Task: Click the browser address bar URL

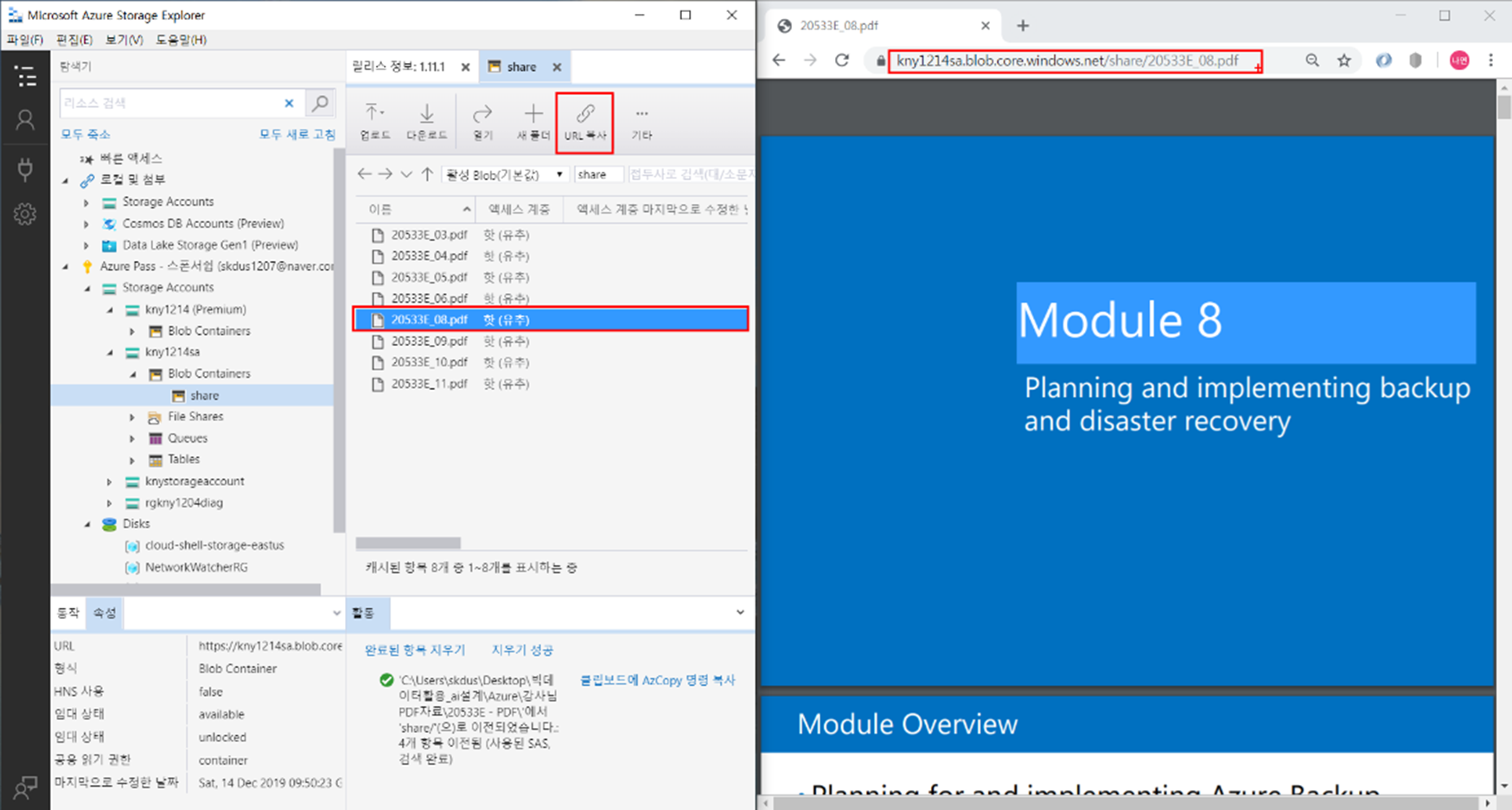Action: [x=1067, y=61]
